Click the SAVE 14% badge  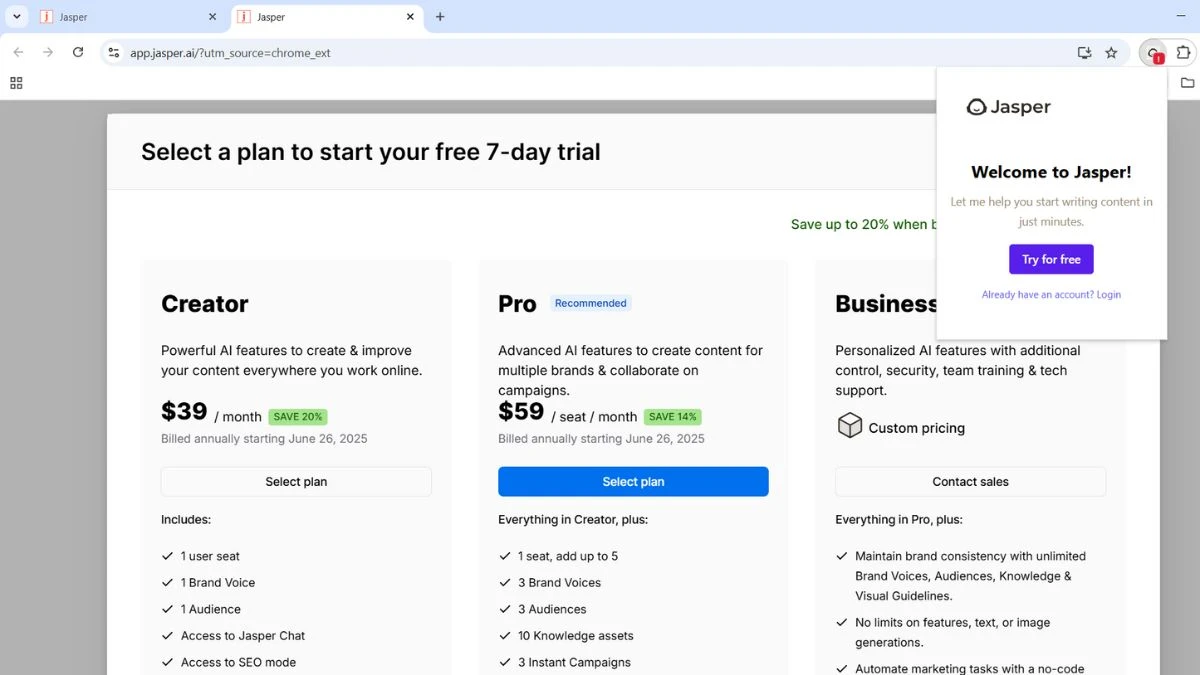click(674, 417)
